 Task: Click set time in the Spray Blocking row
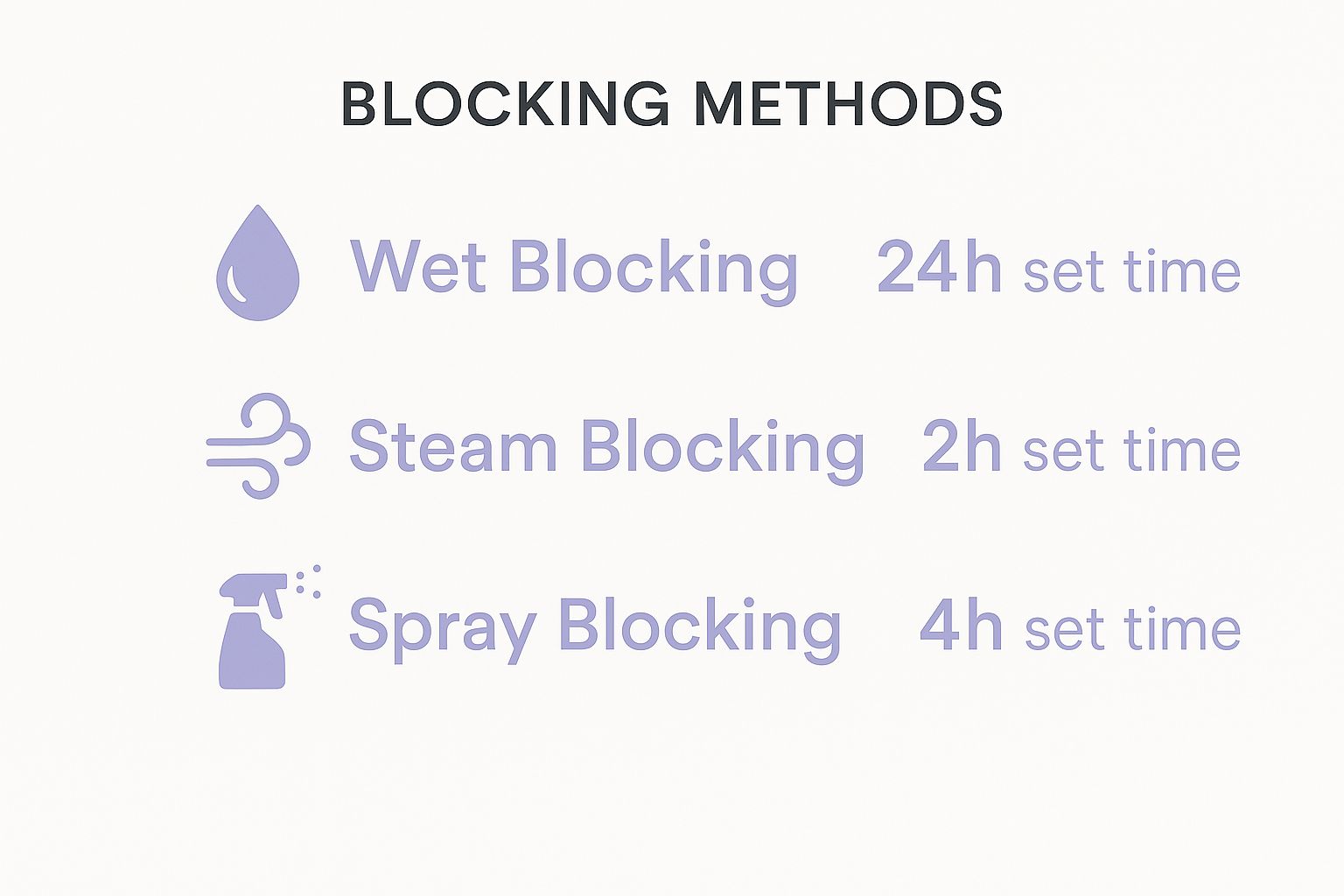pos(1132,629)
